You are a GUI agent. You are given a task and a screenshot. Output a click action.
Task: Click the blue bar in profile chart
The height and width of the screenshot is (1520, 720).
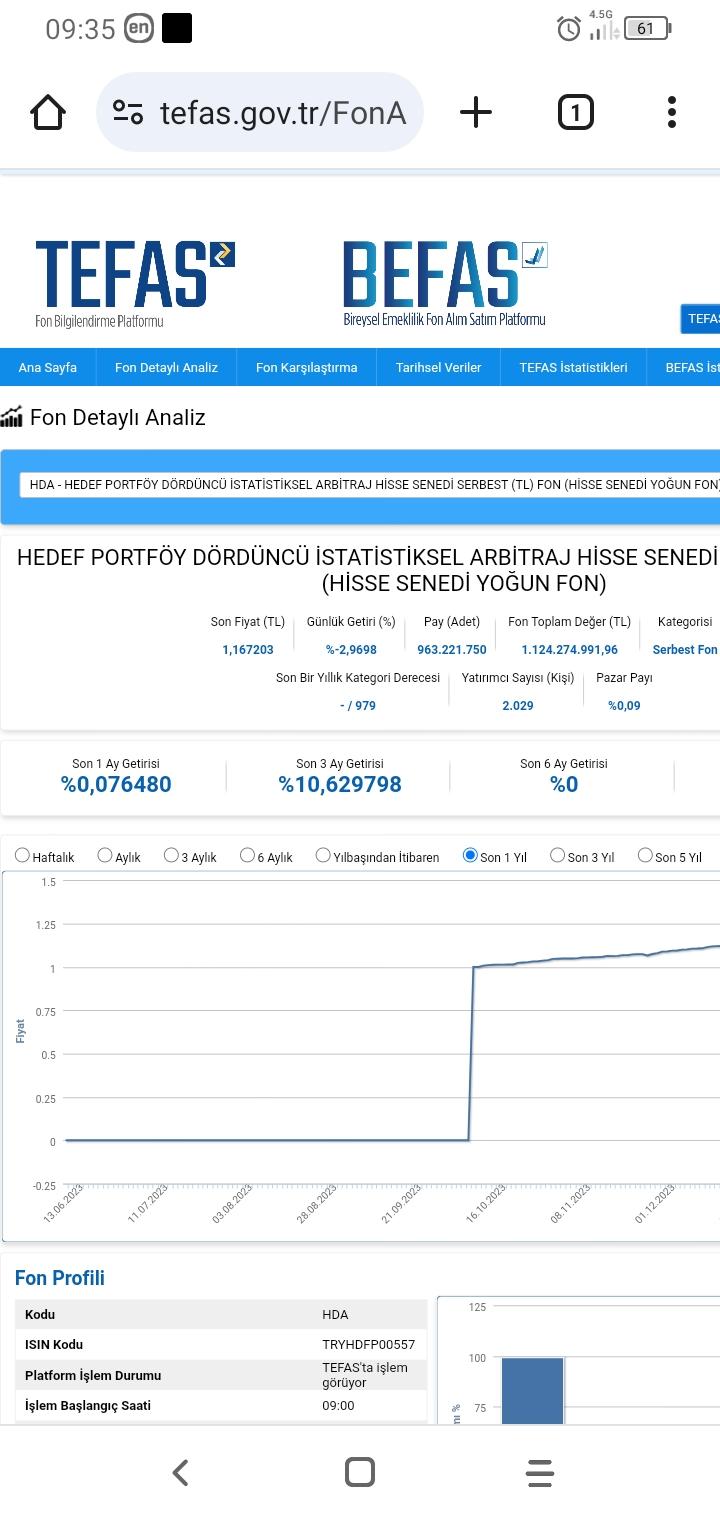[532, 1390]
